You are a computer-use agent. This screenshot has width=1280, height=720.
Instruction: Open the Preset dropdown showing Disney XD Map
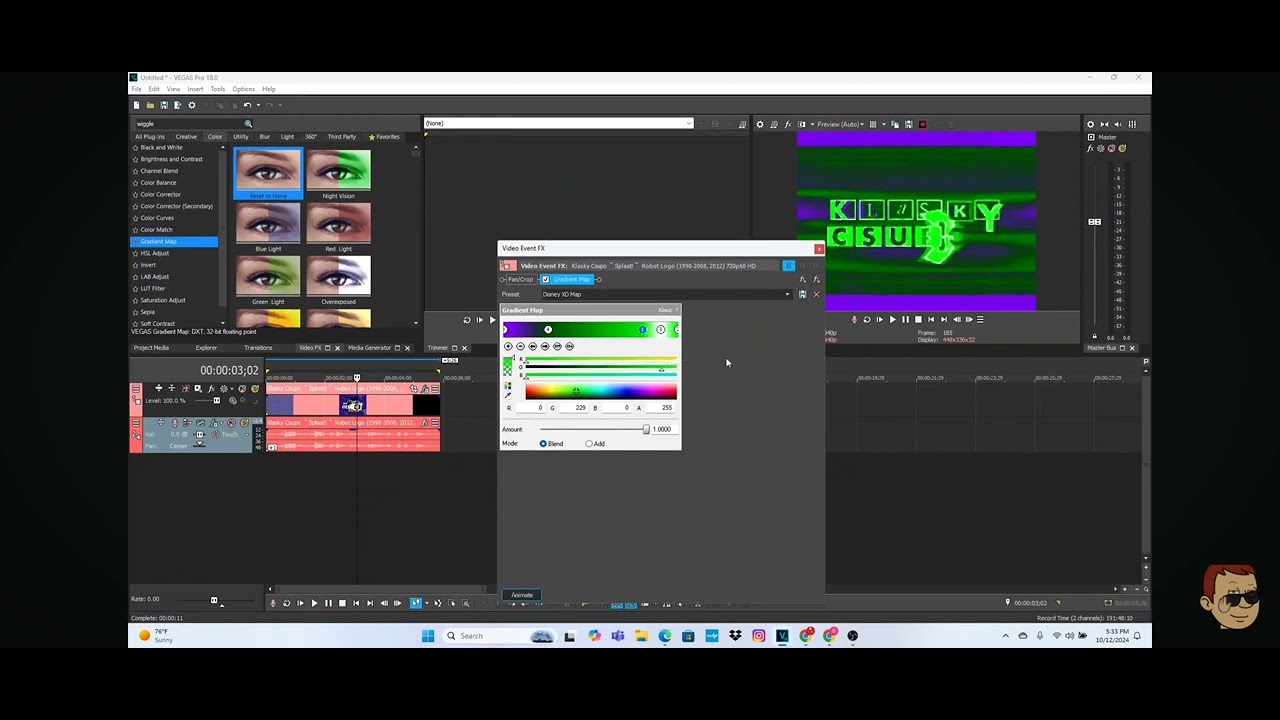tap(666, 294)
